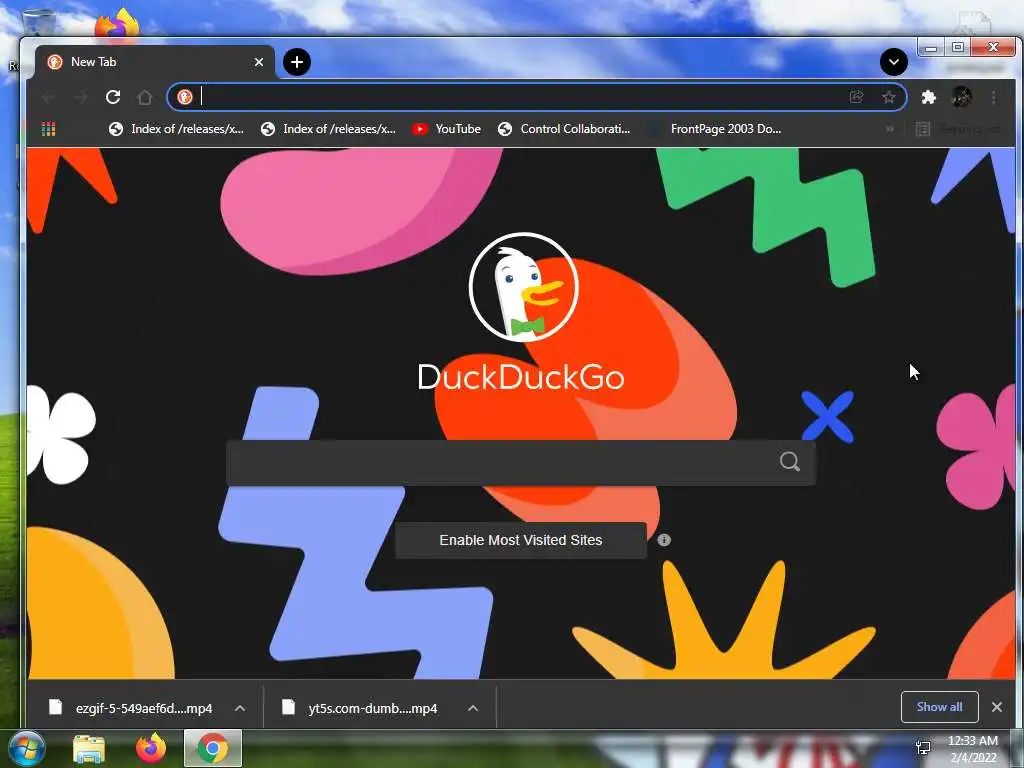Click the DuckDuckGo duck logo
Image resolution: width=1024 pixels, height=768 pixels.
click(x=523, y=287)
